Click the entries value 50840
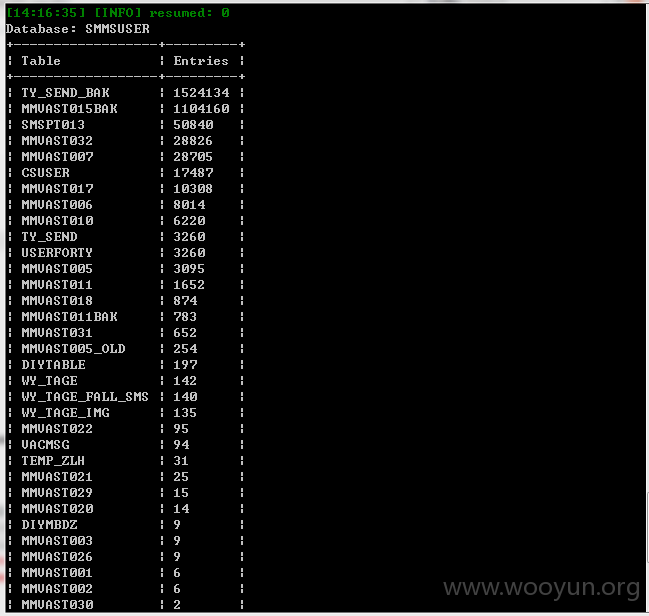 pyautogui.click(x=193, y=125)
